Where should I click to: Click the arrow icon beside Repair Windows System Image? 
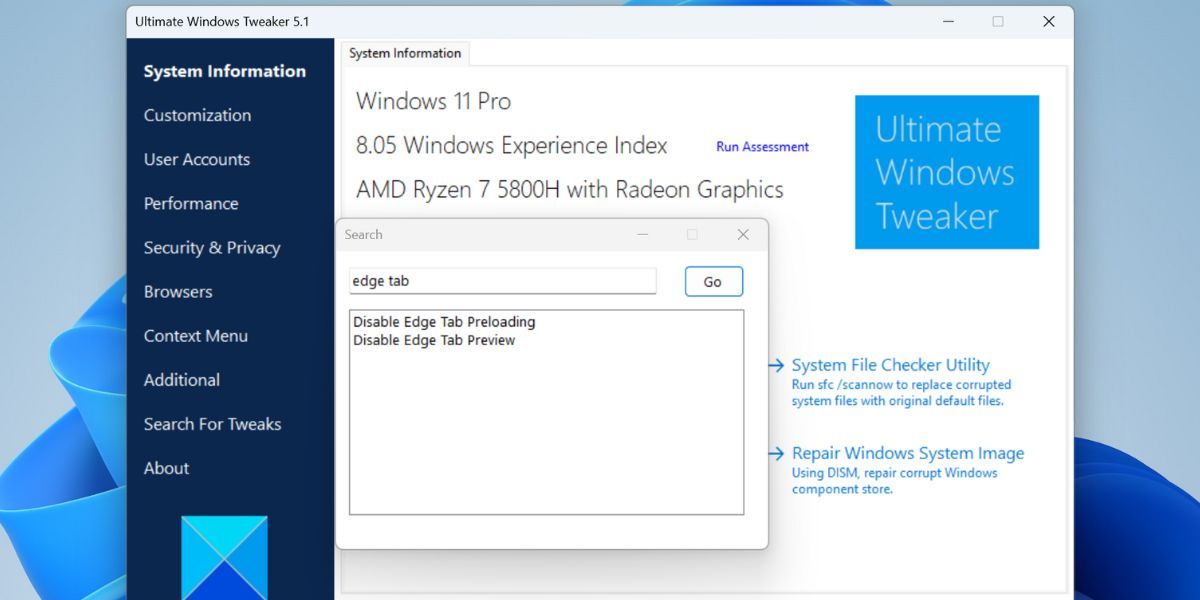pyautogui.click(x=777, y=453)
